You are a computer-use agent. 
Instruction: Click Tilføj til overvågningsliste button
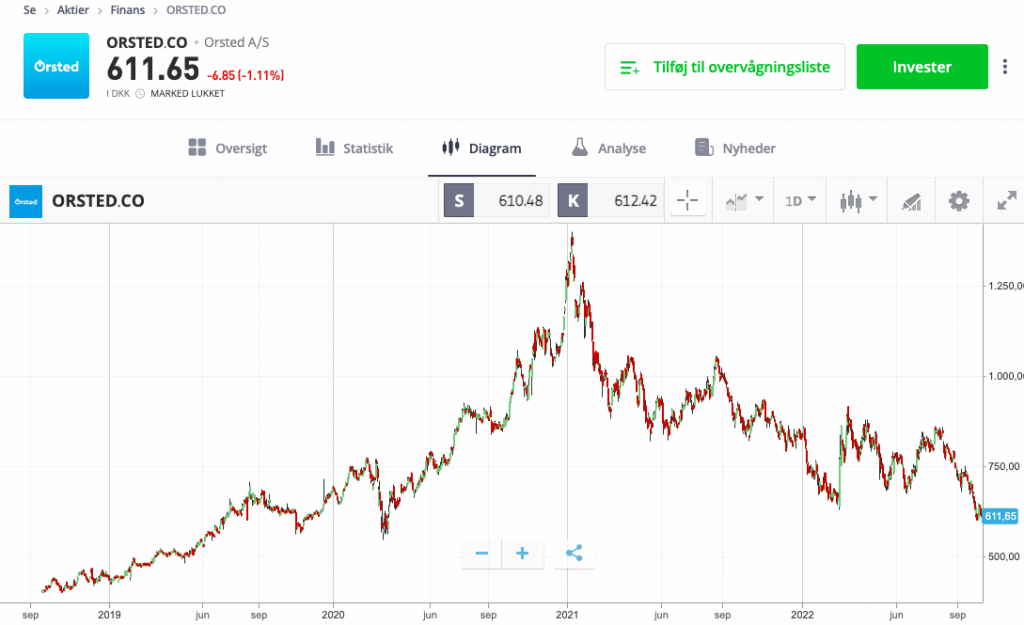click(724, 67)
